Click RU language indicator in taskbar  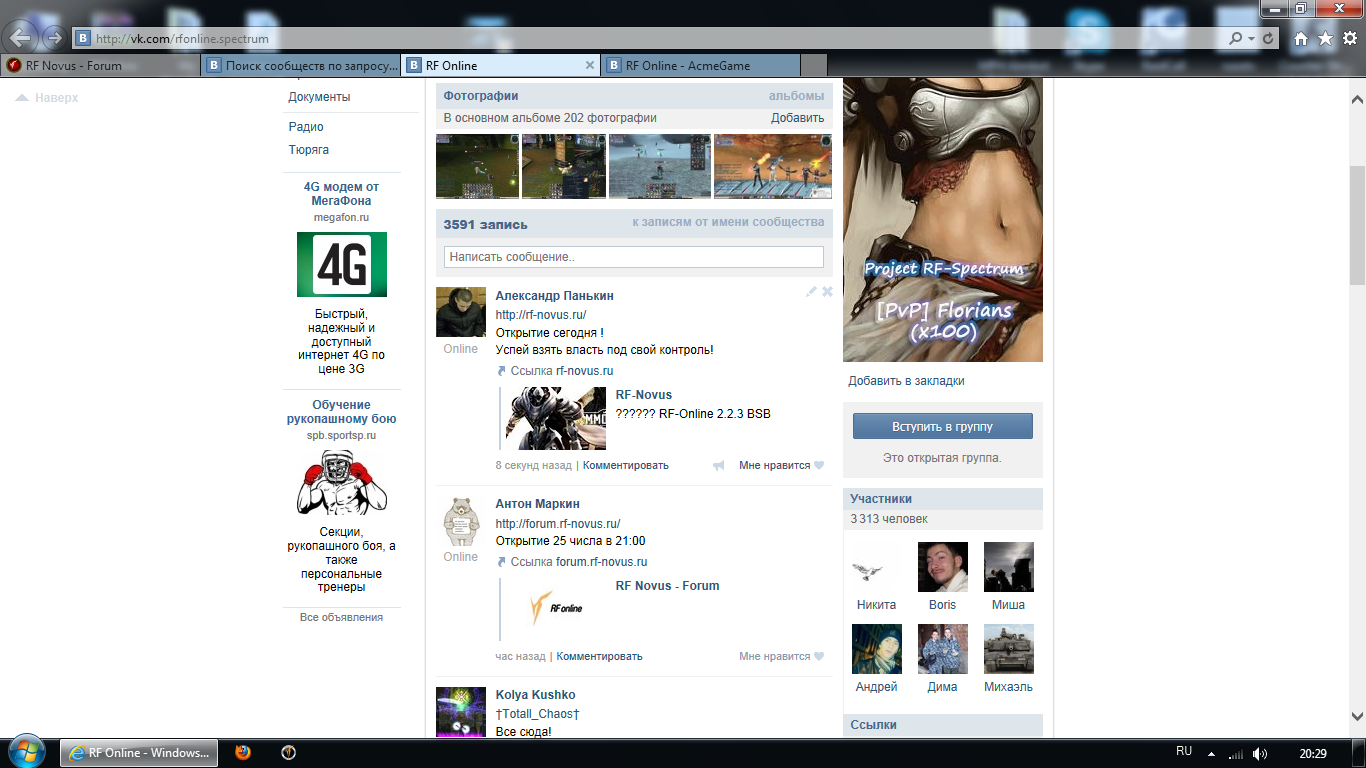(1184, 751)
